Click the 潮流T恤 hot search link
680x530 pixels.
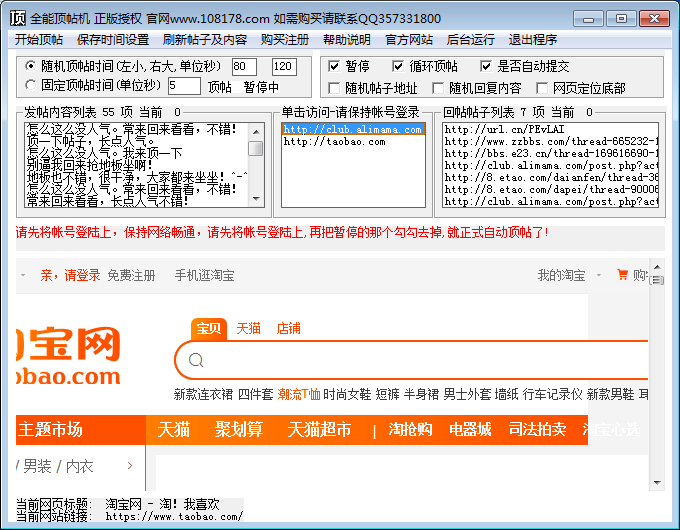(x=299, y=394)
